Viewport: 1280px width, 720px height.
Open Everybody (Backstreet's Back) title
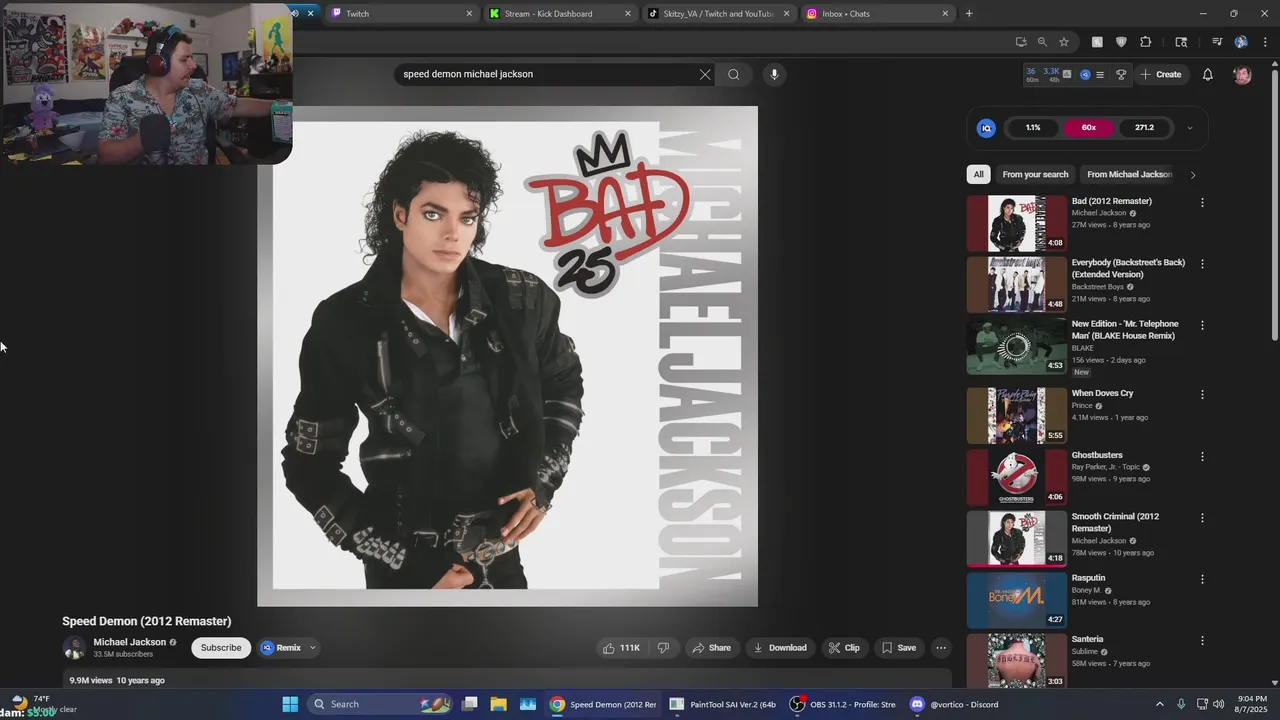point(1128,268)
